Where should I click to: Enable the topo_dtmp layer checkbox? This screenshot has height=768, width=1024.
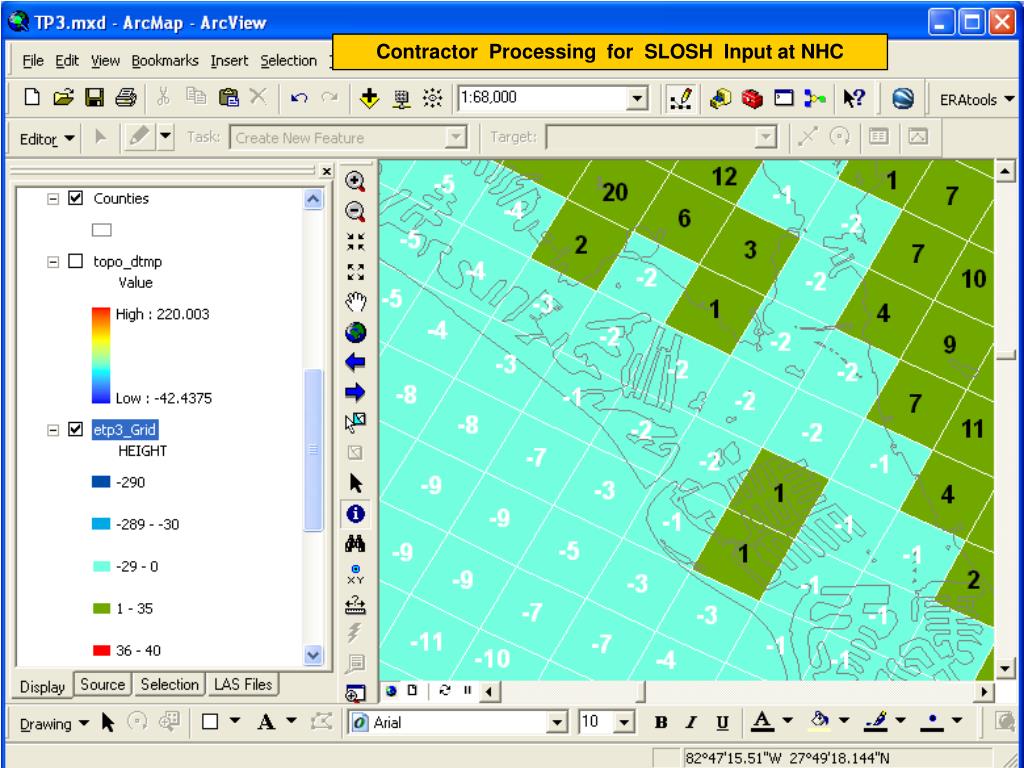click(76, 261)
